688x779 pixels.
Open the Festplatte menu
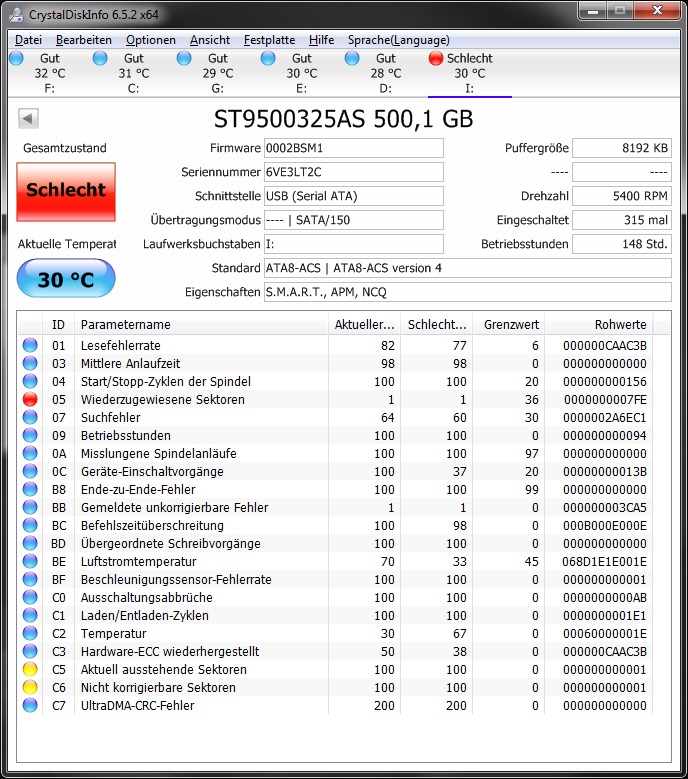pos(269,40)
